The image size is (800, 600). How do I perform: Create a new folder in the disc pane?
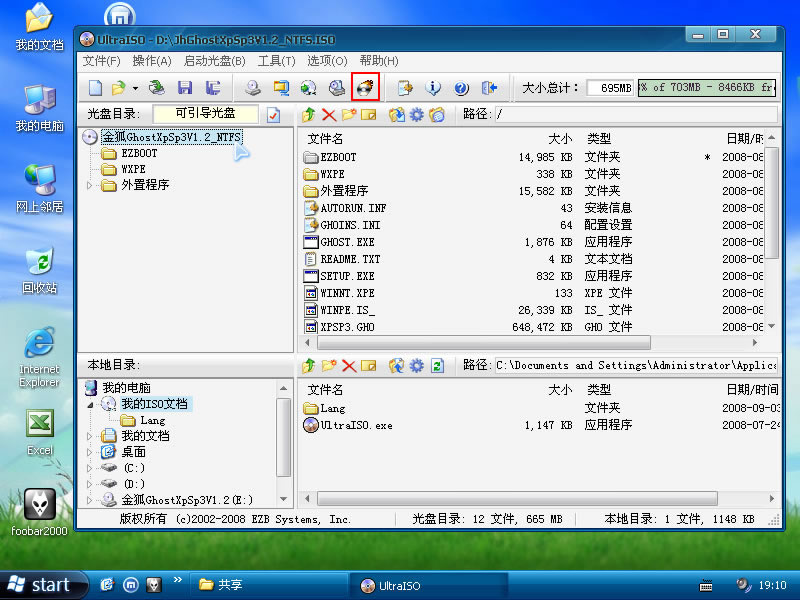tap(349, 114)
